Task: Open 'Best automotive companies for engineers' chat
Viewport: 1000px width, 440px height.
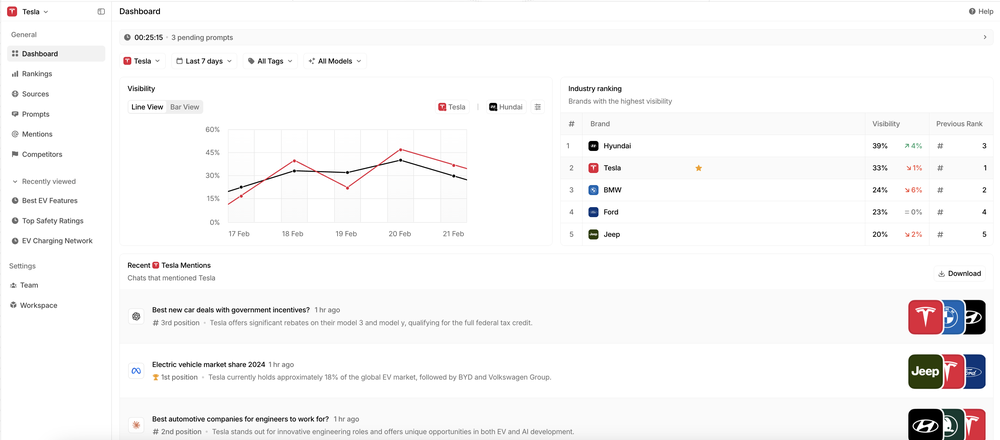Action: (x=240, y=419)
